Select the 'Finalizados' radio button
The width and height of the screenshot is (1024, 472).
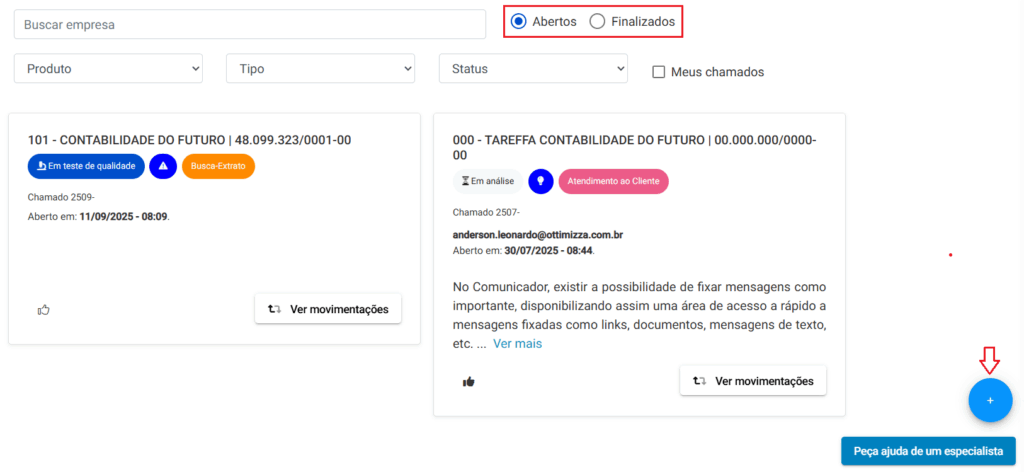[x=597, y=21]
